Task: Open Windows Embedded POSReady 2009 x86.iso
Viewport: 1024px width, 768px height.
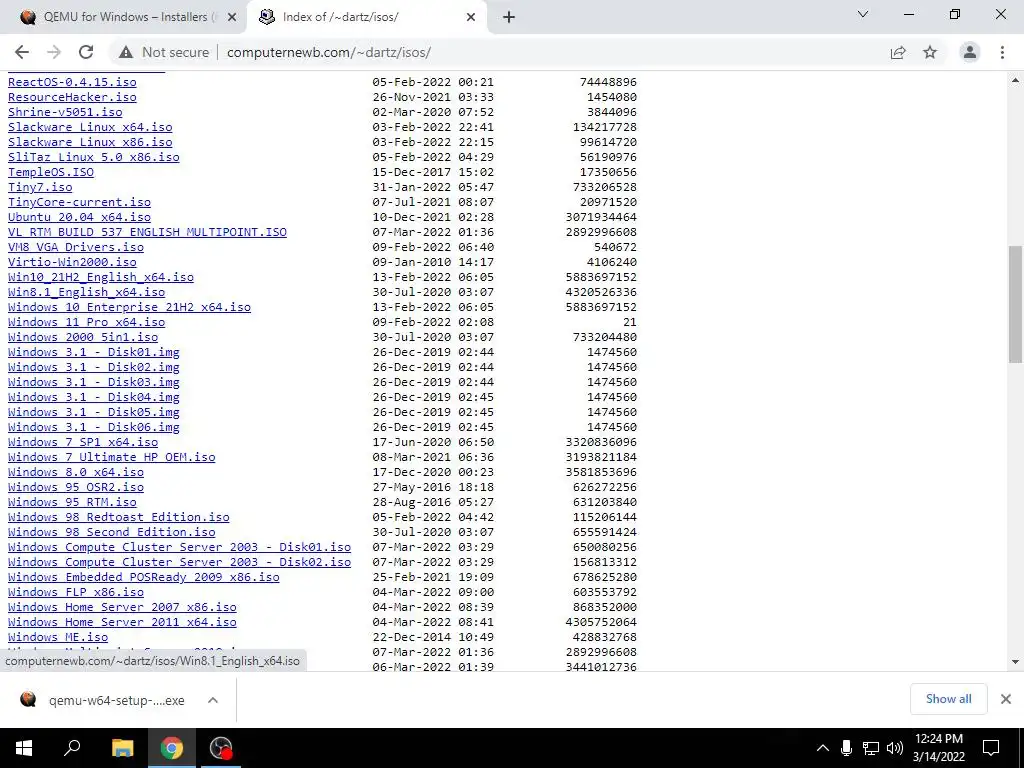Action: (x=144, y=578)
